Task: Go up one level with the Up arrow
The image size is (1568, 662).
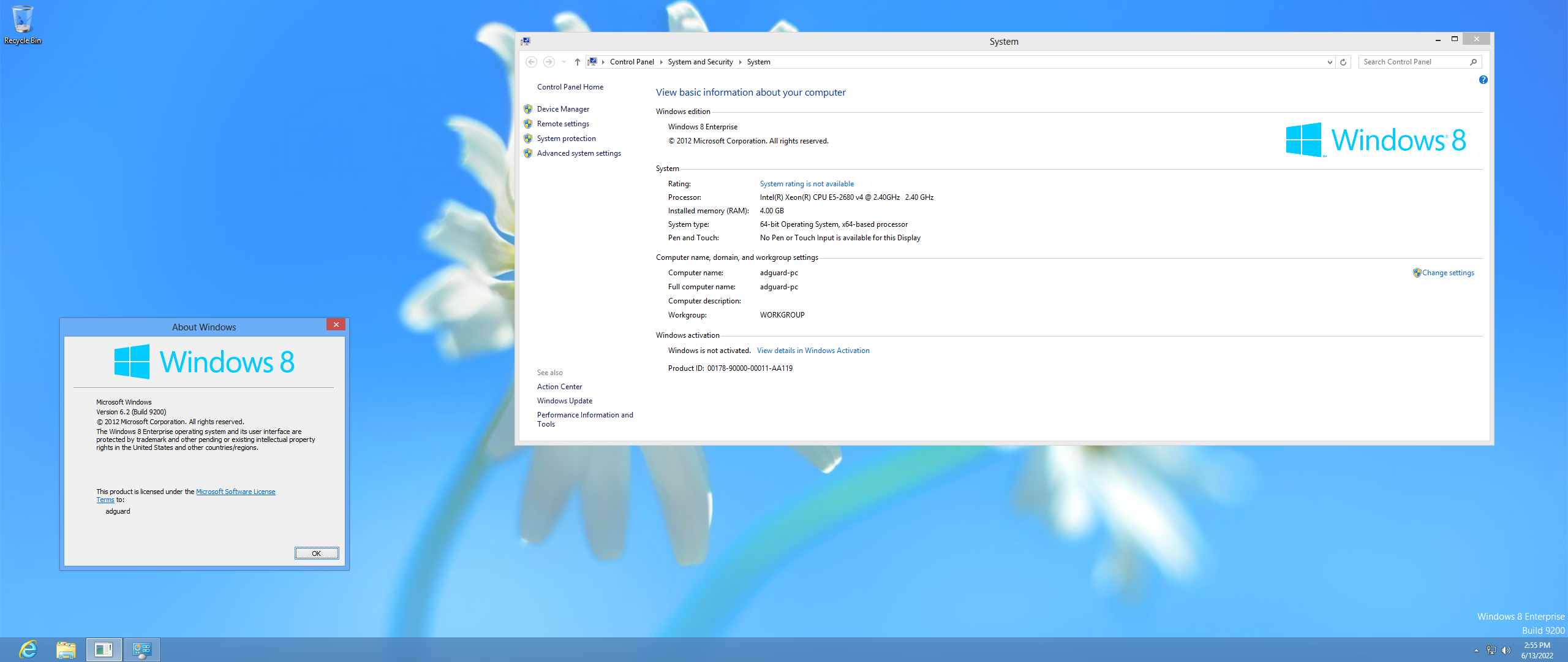Action: pos(577,62)
